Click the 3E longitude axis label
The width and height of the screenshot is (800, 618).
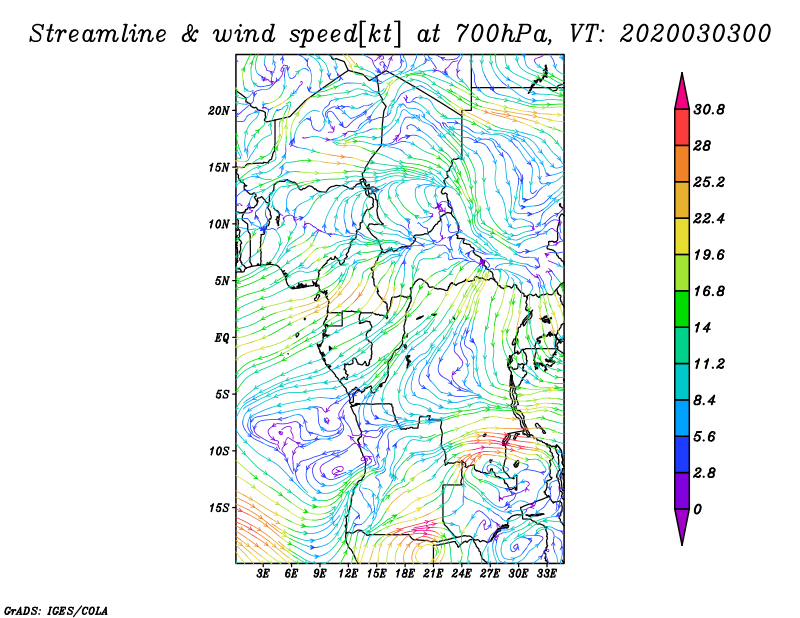pyautogui.click(x=264, y=574)
